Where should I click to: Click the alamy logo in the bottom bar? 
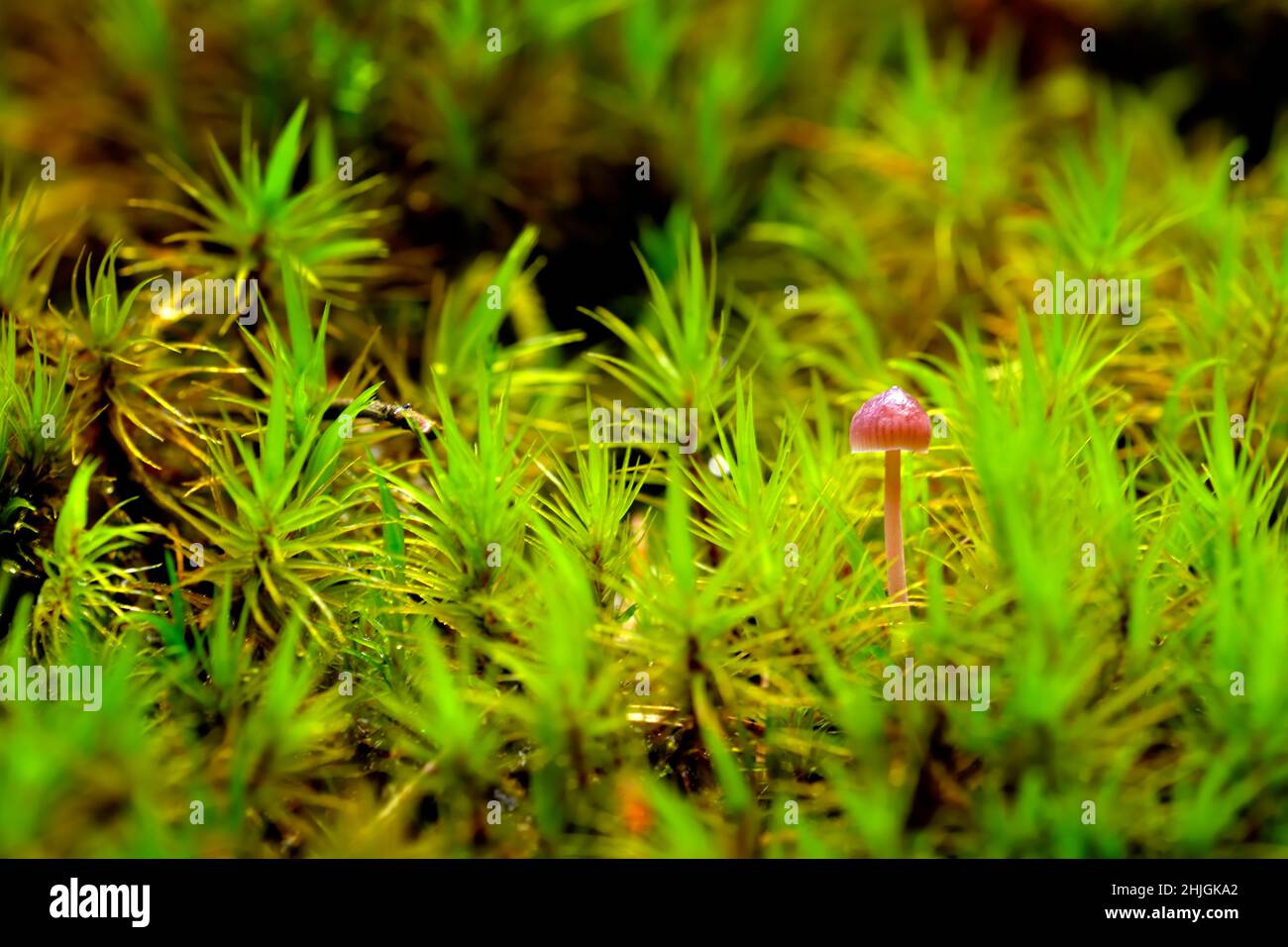pyautogui.click(x=99, y=902)
